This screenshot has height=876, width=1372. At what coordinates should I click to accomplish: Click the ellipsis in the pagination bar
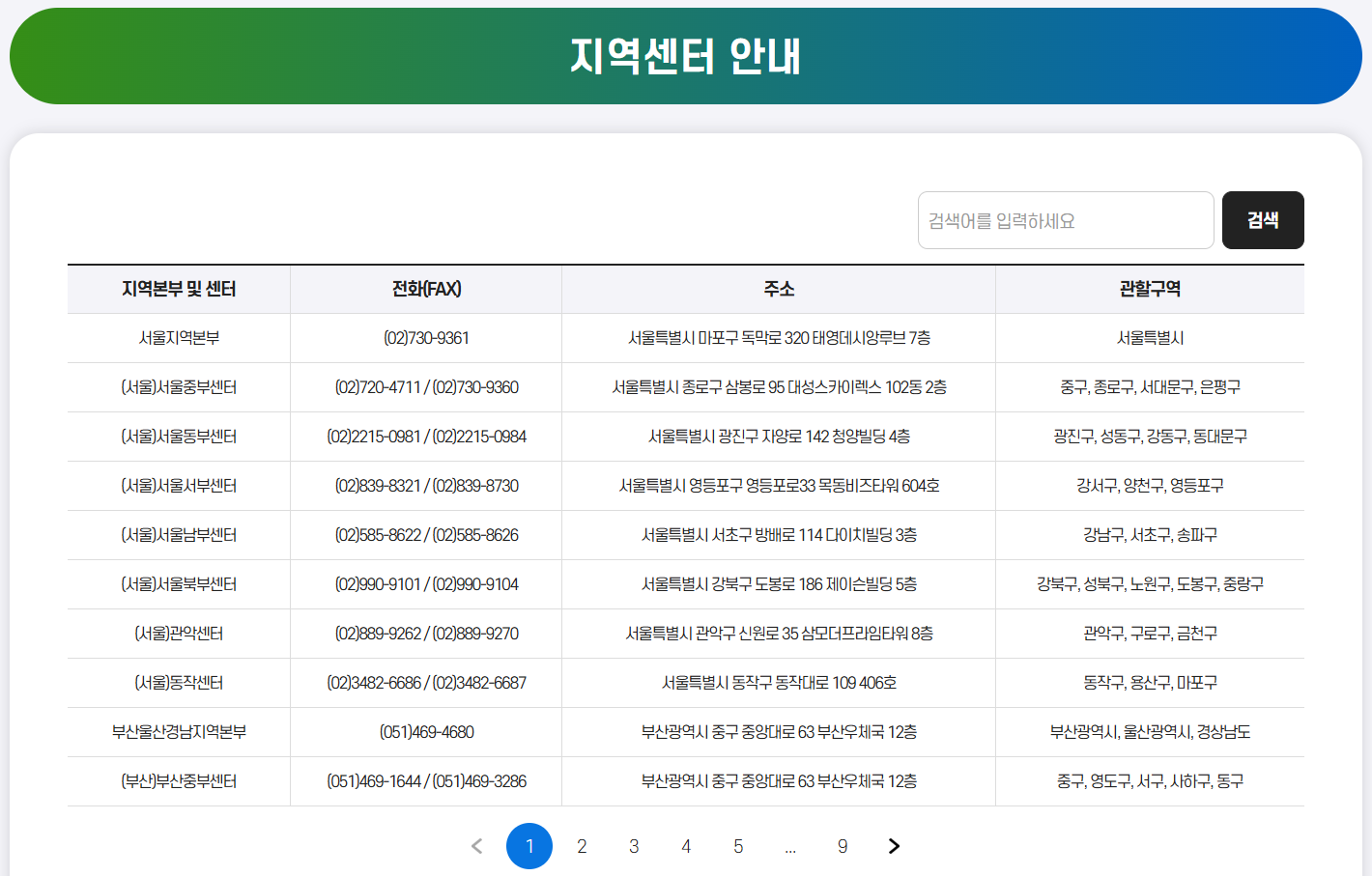click(790, 846)
